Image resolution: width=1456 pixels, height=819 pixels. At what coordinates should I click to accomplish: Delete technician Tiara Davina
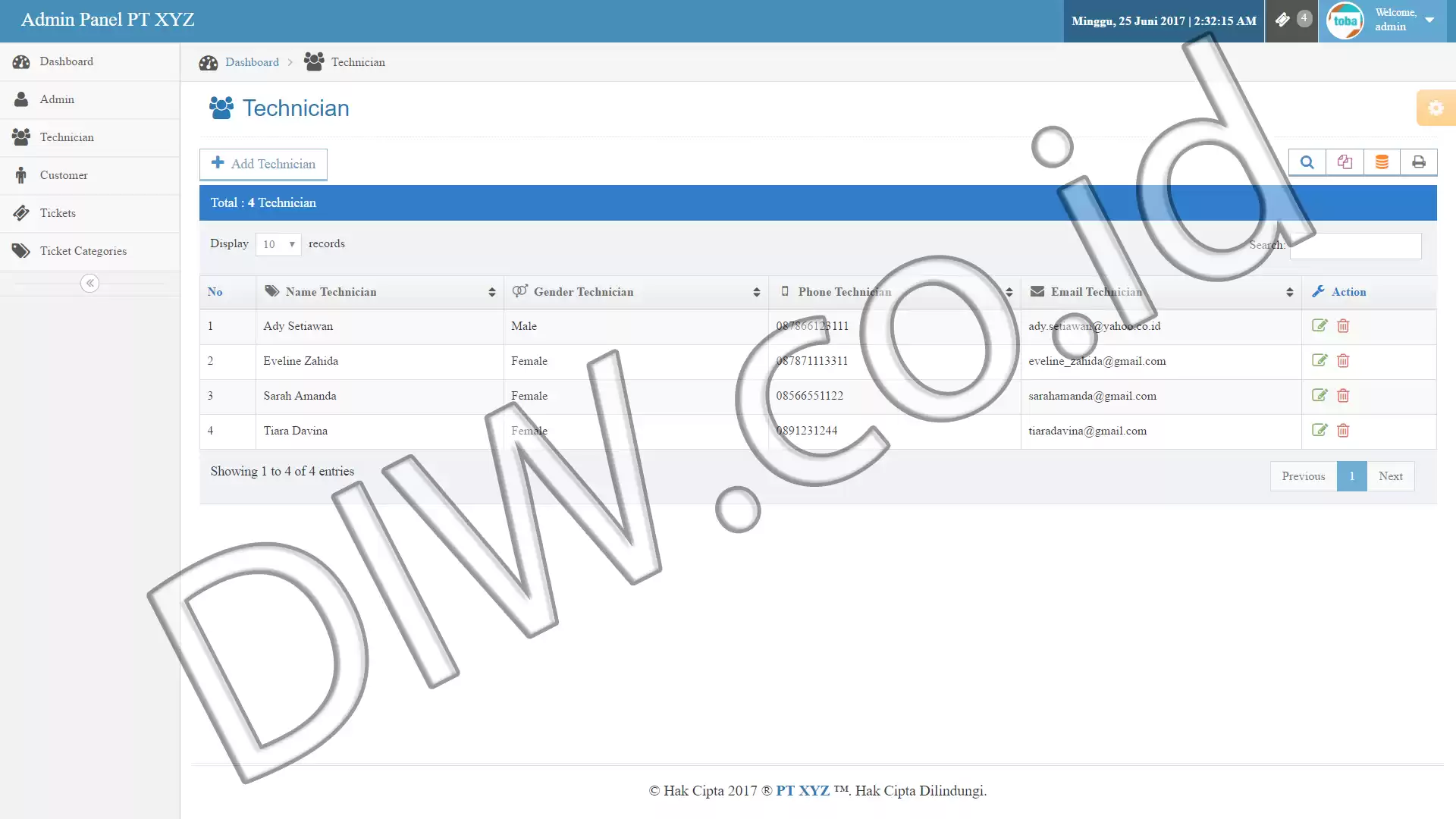[1343, 430]
